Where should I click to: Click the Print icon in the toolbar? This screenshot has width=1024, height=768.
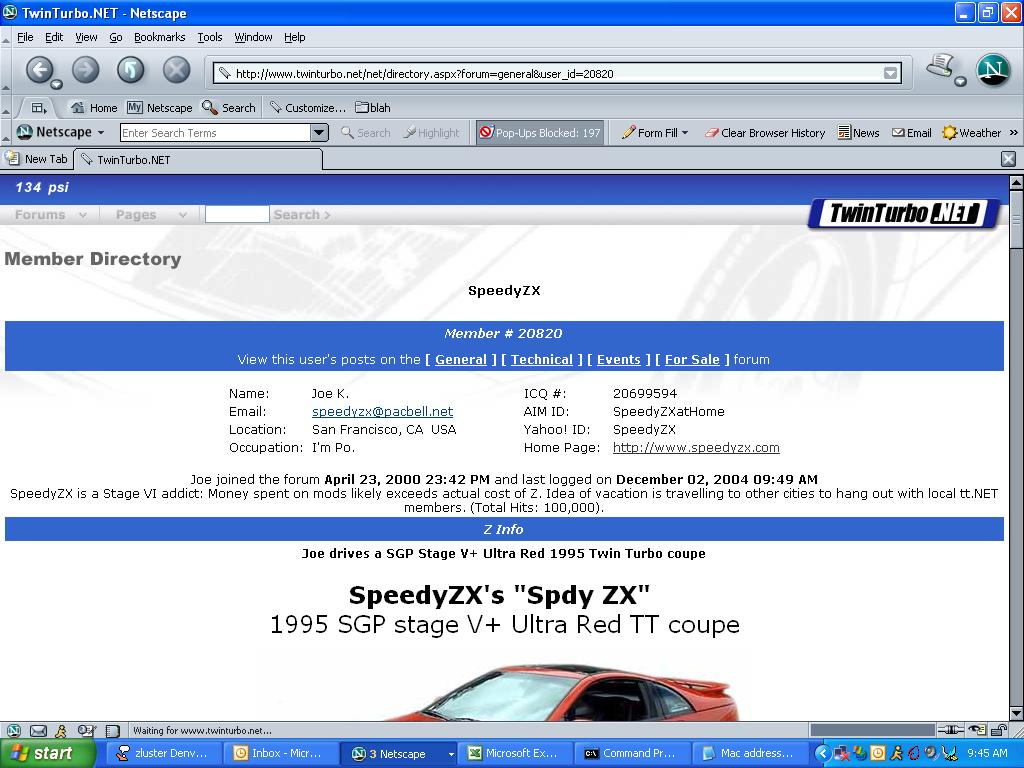tap(939, 67)
